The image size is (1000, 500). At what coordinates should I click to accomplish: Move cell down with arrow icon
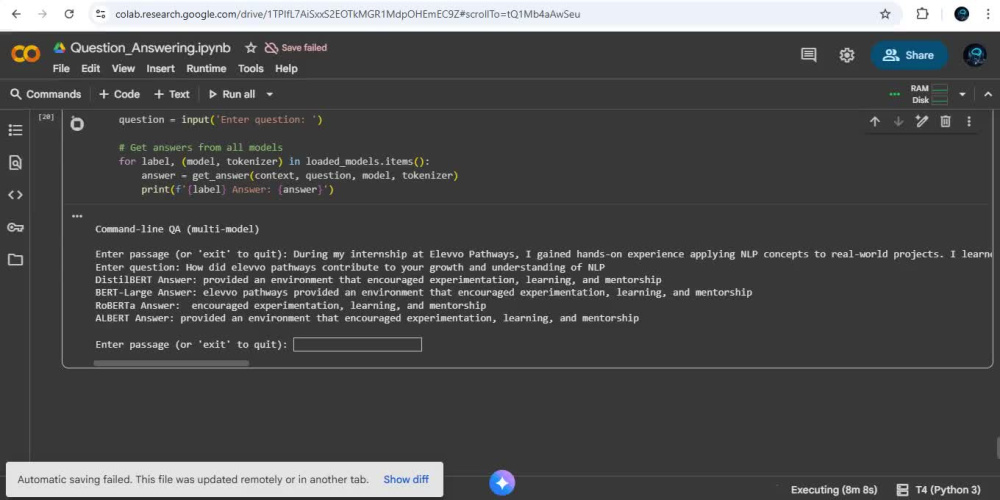pyautogui.click(x=899, y=121)
